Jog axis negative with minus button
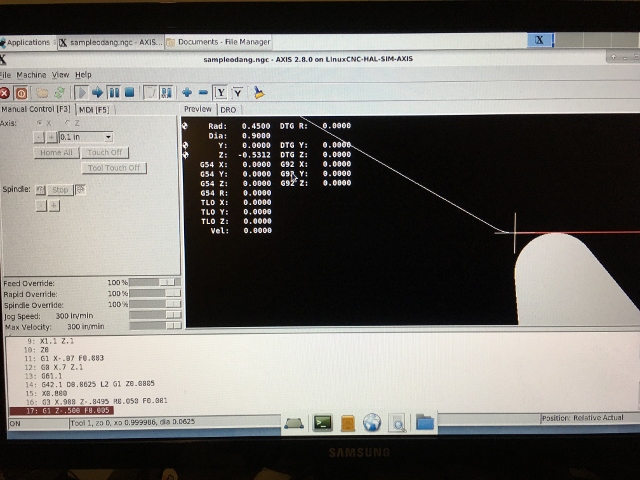 pos(39,137)
